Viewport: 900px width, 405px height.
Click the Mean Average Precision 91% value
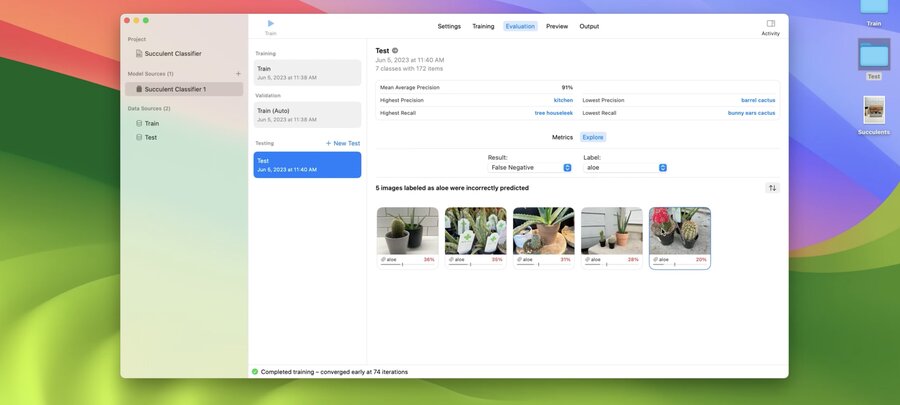(x=567, y=88)
